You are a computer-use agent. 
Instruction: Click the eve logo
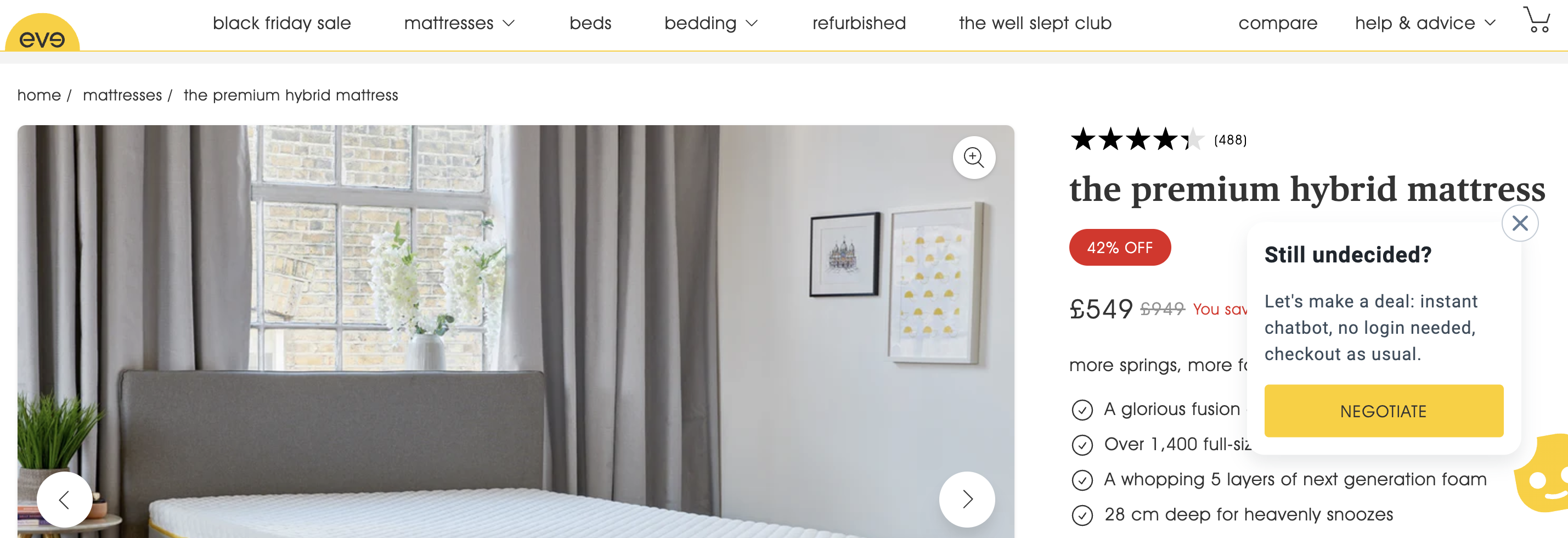pos(42,33)
